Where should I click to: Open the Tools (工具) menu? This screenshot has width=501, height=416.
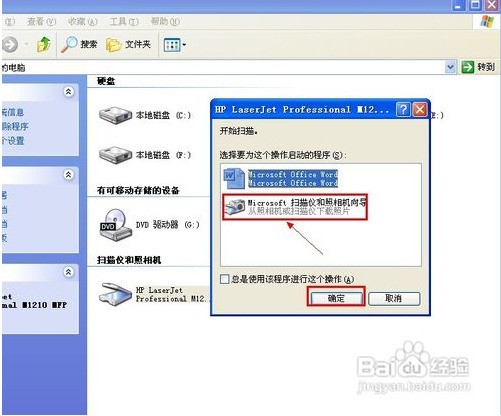[124, 22]
